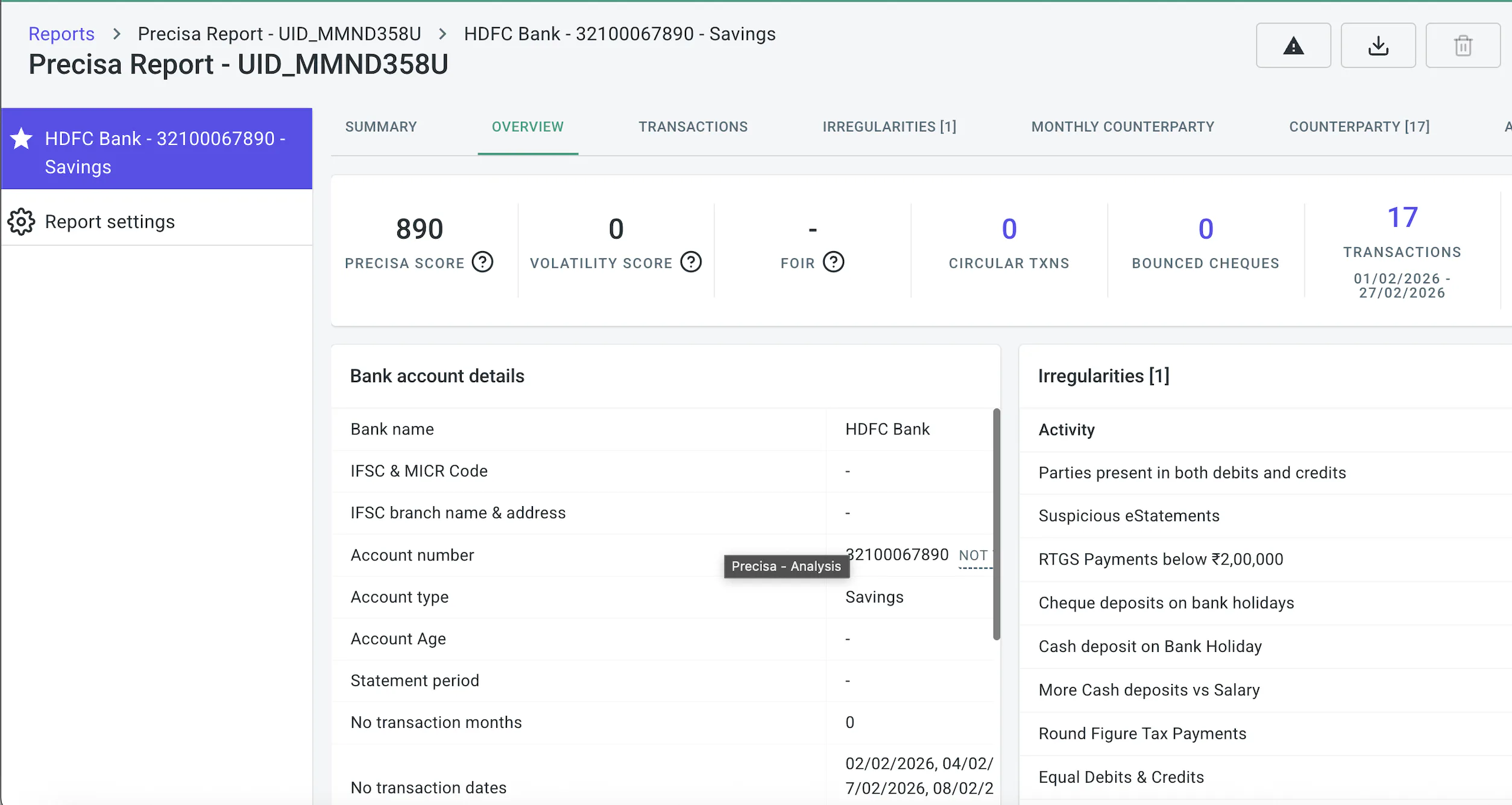Click the gear icon for Report settings
Screen dimensions: 1512x805
22,222
